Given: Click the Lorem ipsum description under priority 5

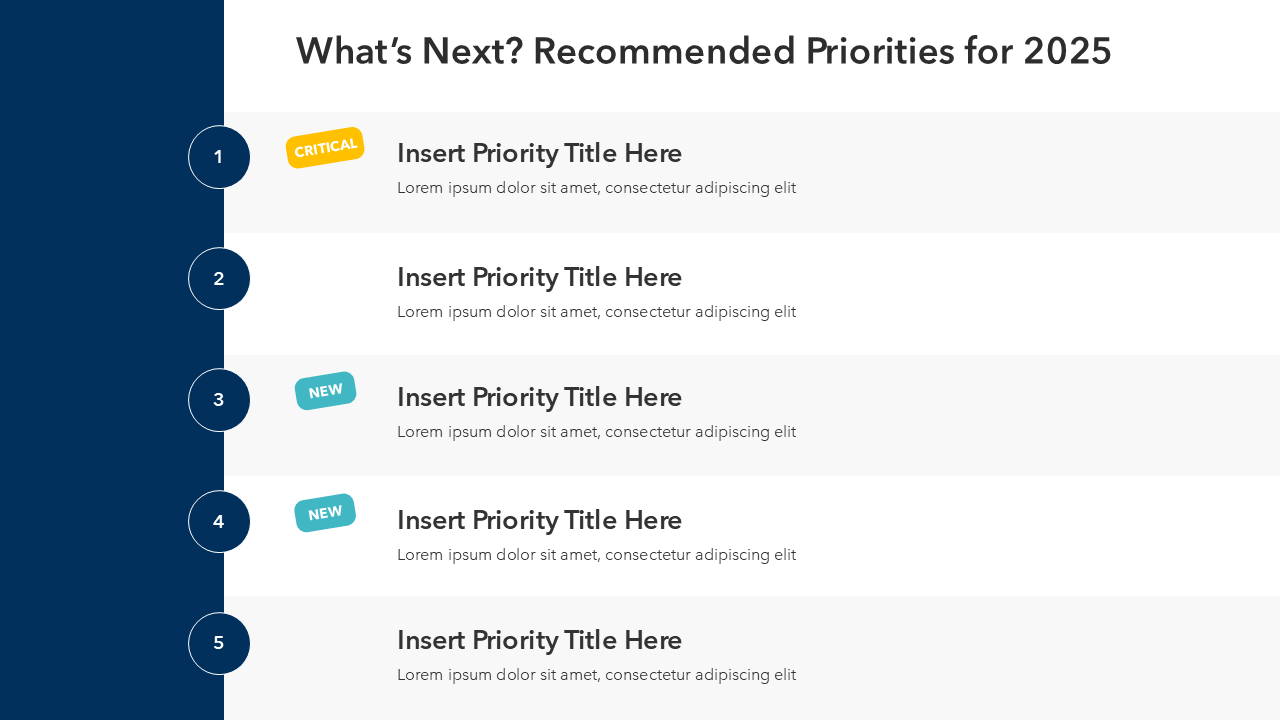Looking at the screenshot, I should click(x=596, y=675).
